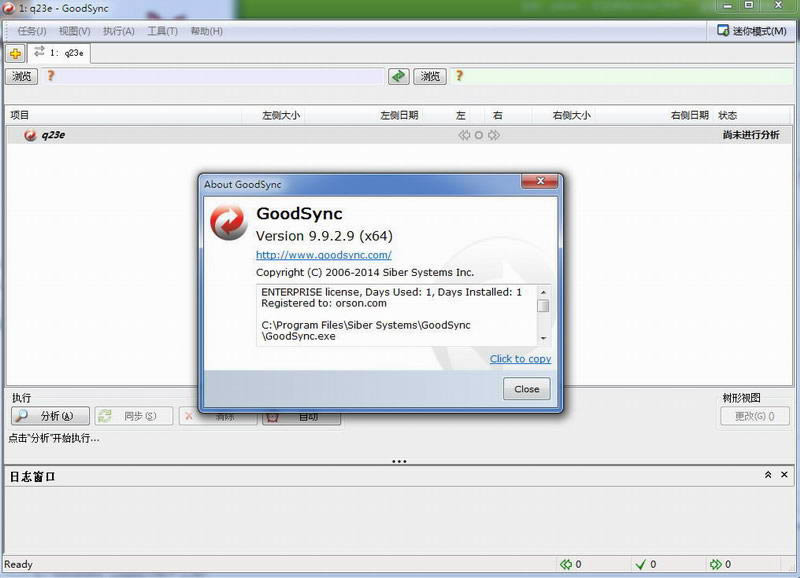Click the 状态 column header
800x578 pixels.
pyautogui.click(x=728, y=115)
